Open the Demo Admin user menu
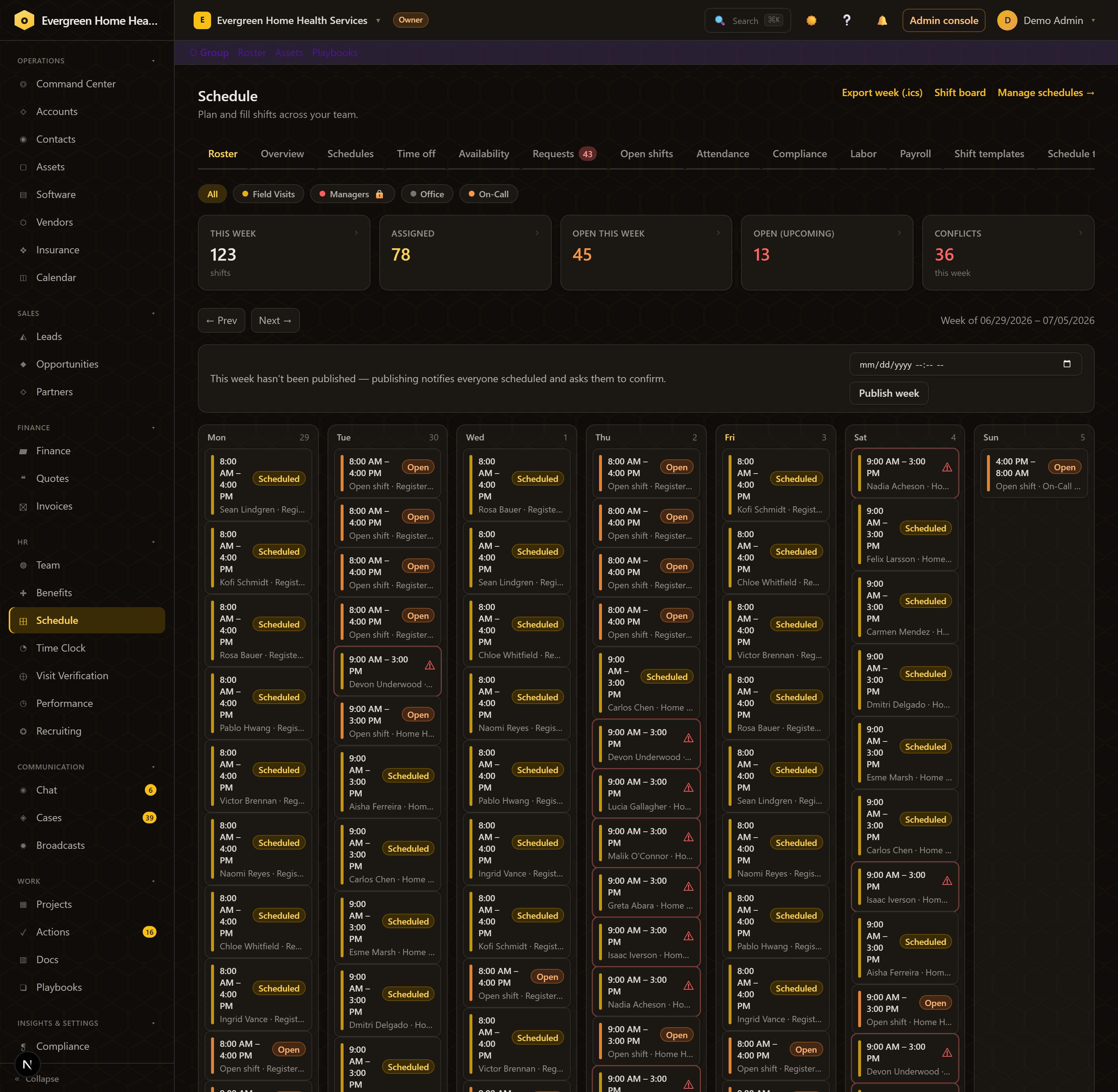Screen dimensions: 1118x1092 coord(1046,21)
